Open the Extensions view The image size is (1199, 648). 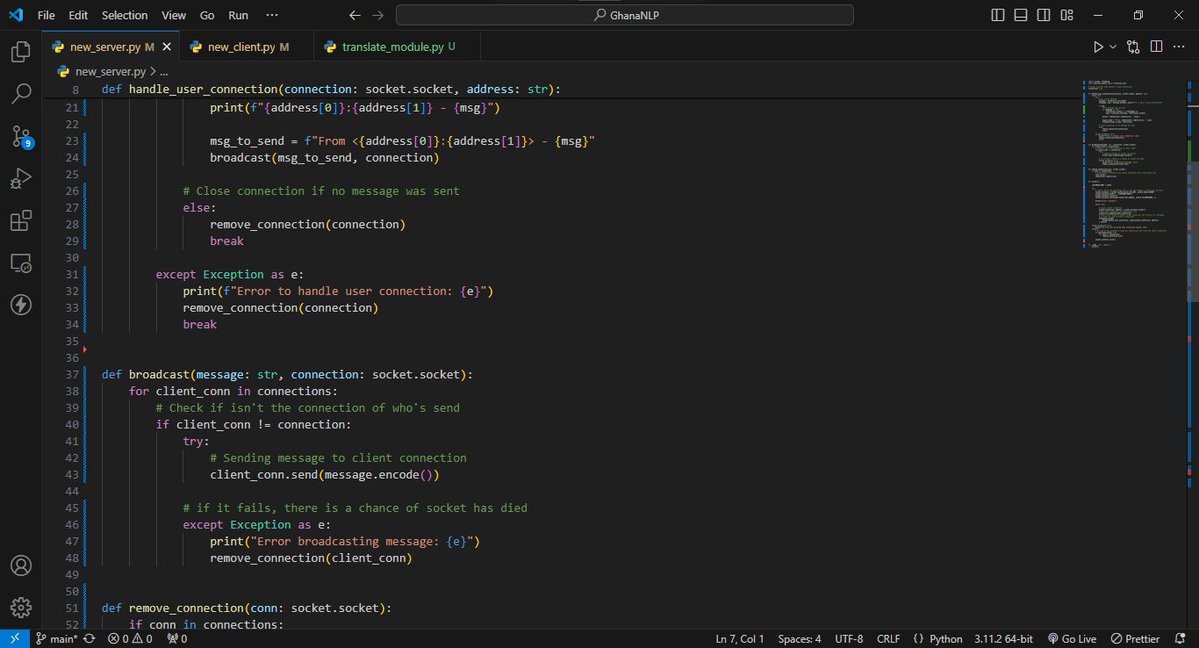tap(21, 220)
